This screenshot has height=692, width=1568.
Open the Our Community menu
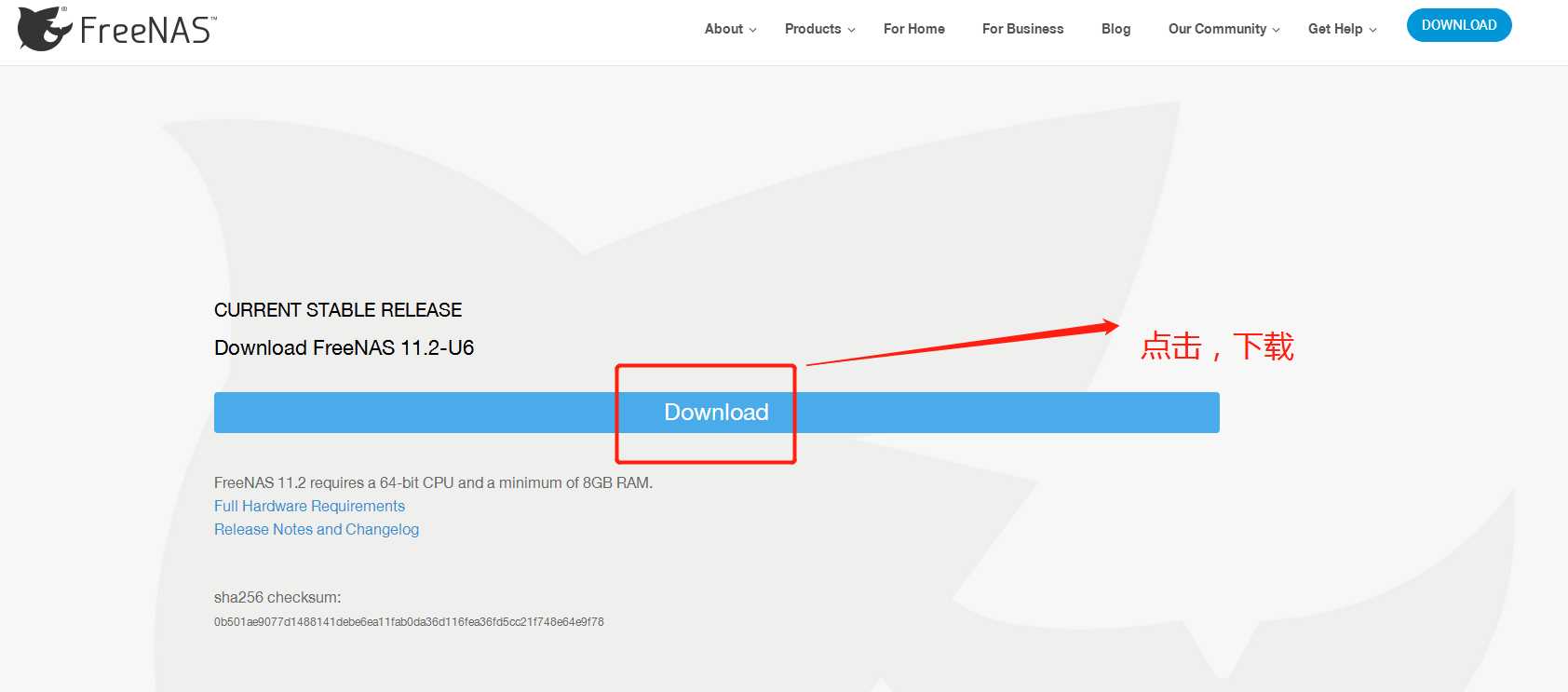pos(1217,29)
